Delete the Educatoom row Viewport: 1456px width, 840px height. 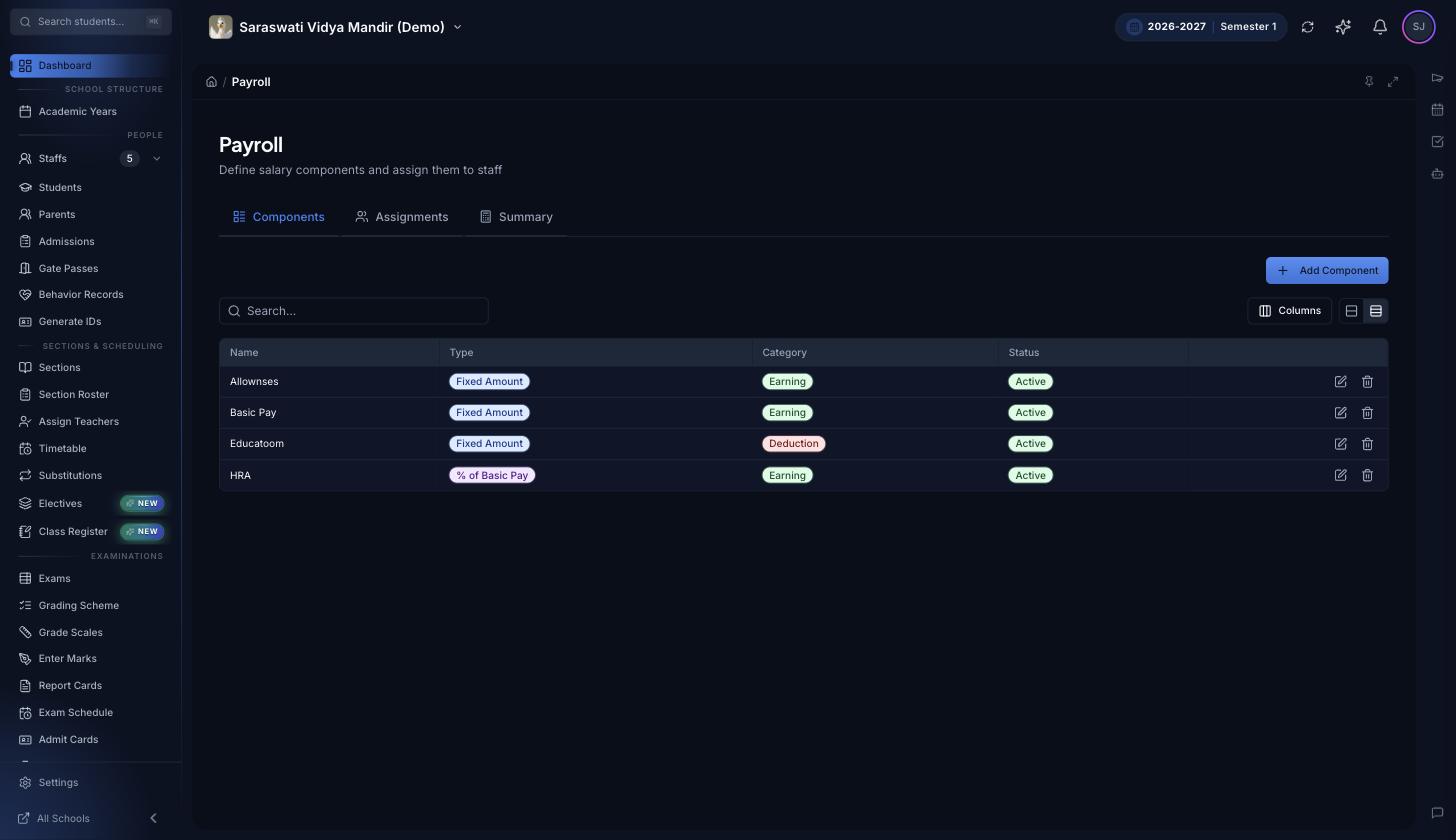[x=1367, y=444]
